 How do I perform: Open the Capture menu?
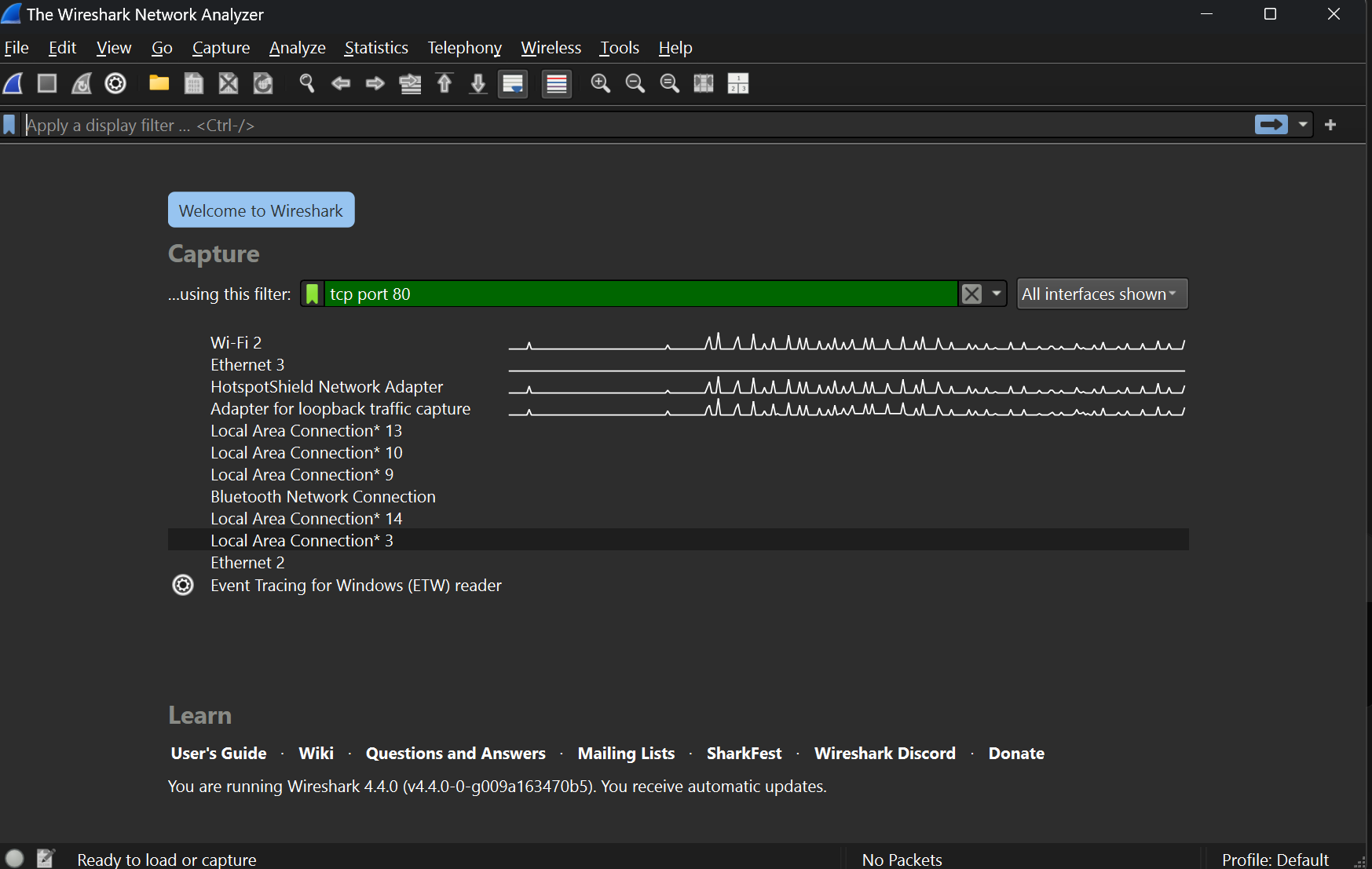point(221,48)
